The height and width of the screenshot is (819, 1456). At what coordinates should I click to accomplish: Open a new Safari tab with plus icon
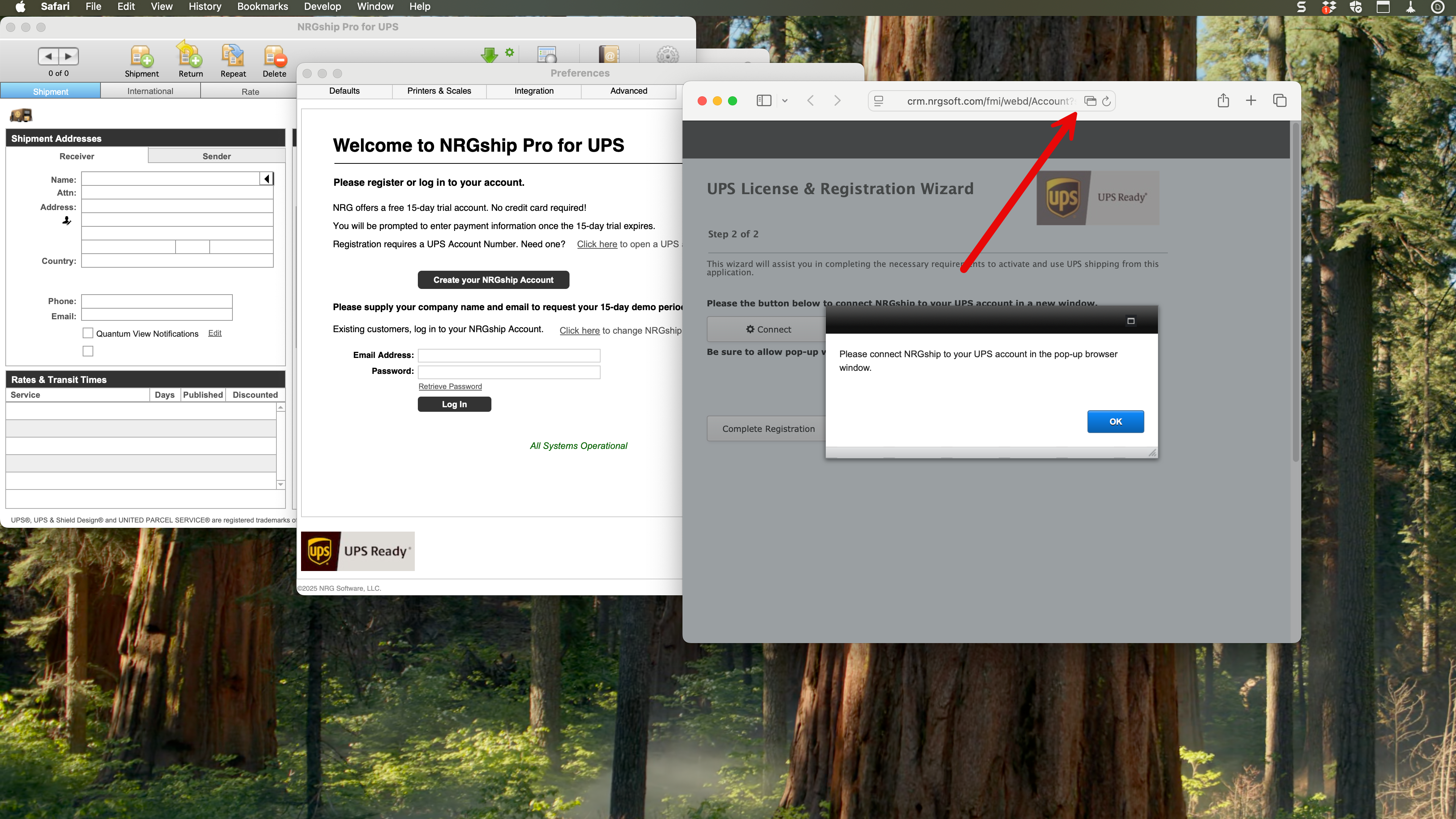point(1251,100)
